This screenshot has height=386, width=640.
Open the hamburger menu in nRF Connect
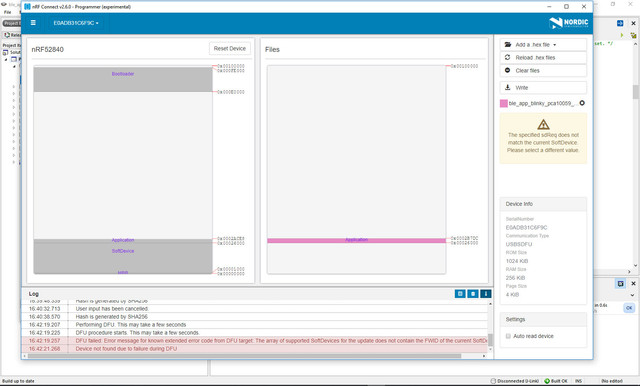tap(33, 23)
